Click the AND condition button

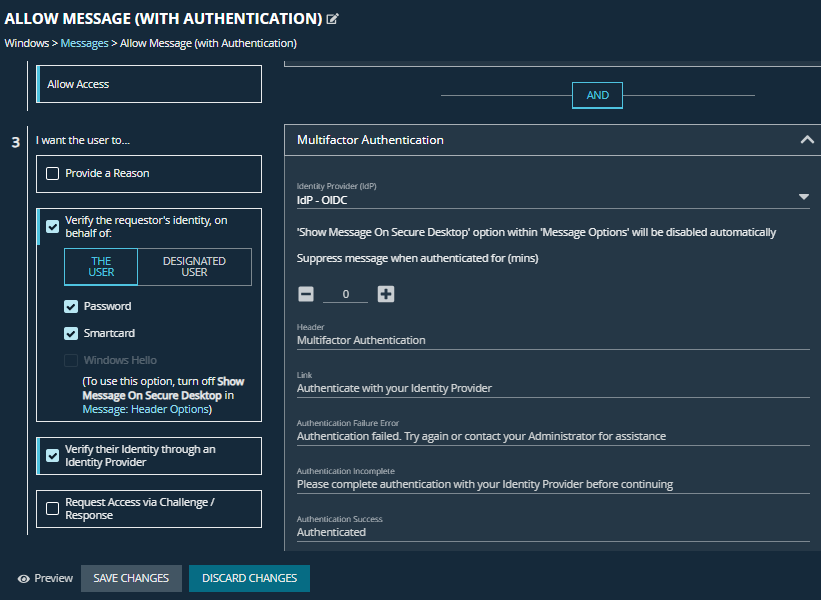pyautogui.click(x=597, y=95)
